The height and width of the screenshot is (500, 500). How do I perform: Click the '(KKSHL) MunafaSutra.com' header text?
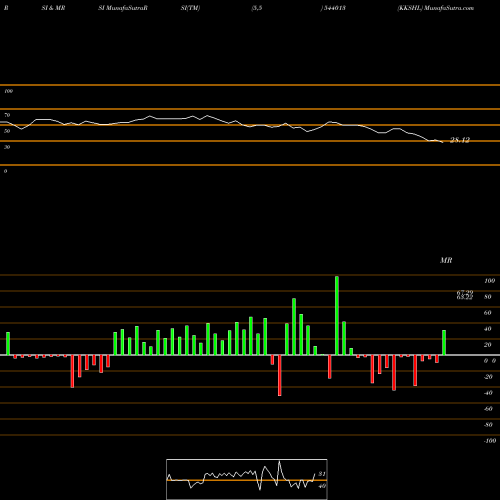pos(435,8)
